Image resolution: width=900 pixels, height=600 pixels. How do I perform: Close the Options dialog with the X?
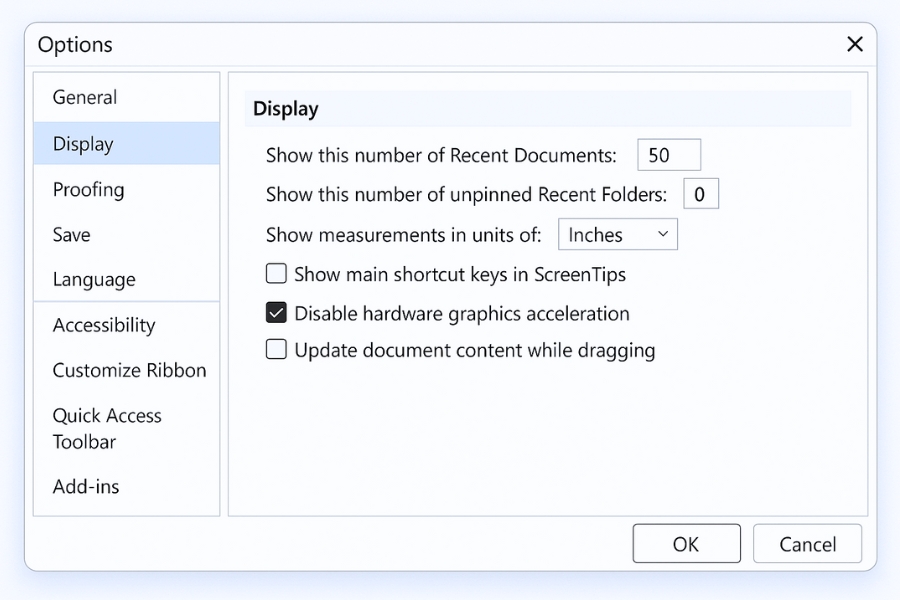[855, 44]
